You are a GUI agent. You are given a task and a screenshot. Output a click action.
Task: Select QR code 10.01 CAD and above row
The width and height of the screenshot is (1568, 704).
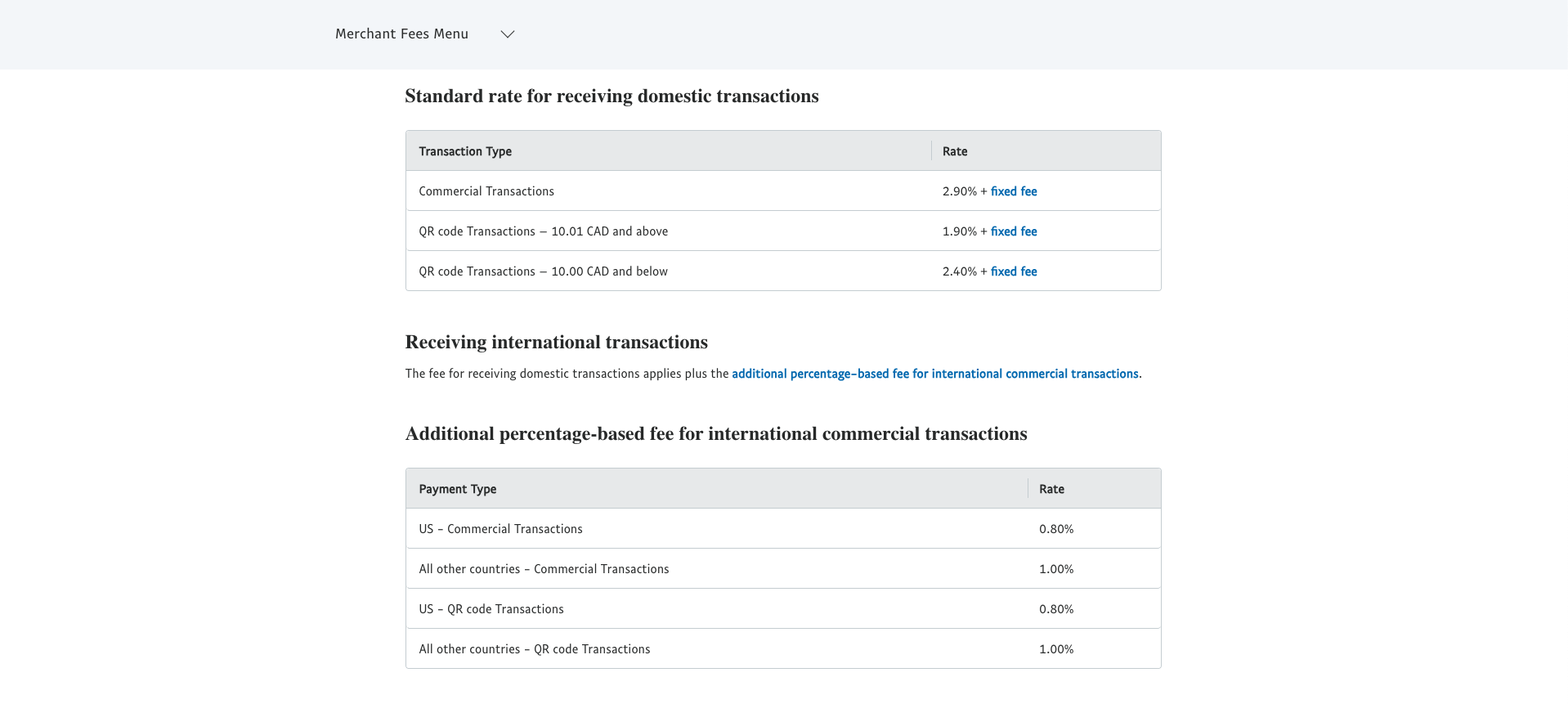pyautogui.click(x=543, y=231)
